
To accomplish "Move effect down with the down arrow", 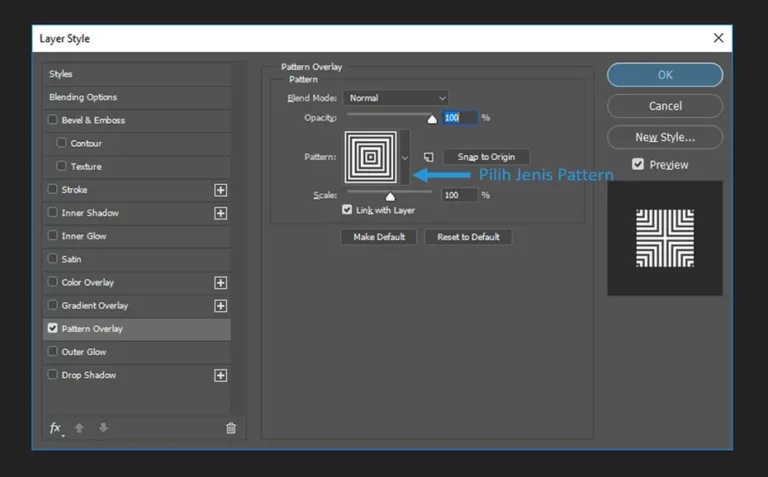I will [103, 428].
